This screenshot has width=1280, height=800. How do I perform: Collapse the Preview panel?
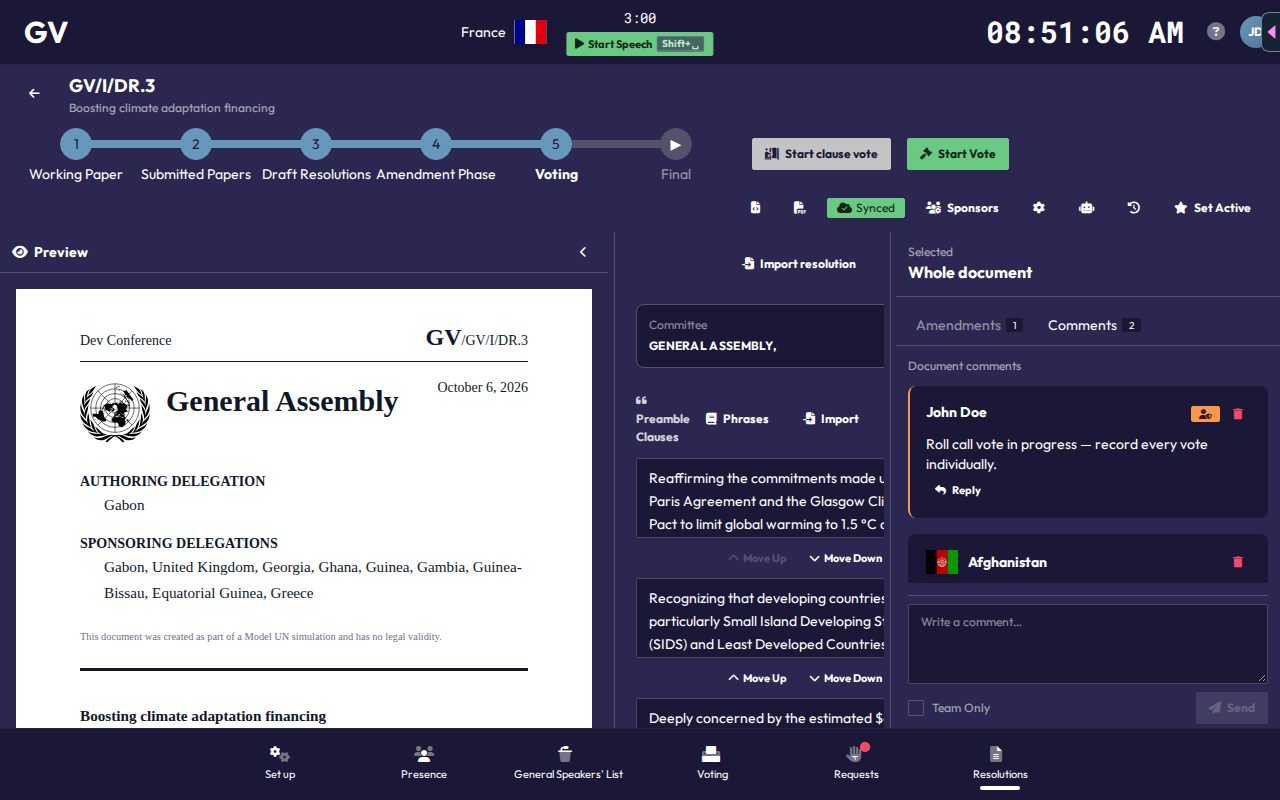[x=583, y=252]
